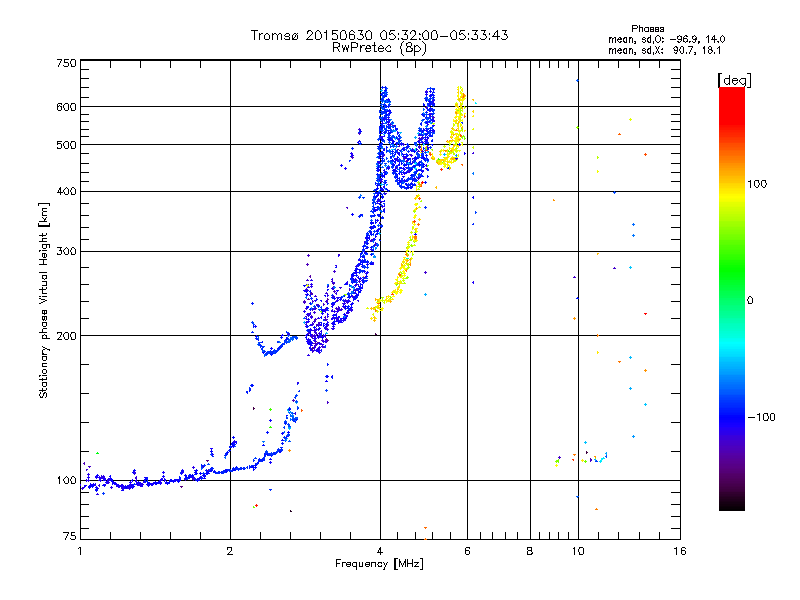Click the y-axis tick label "200"
Image resolution: width=800 pixels, height=600 pixels.
[66, 336]
